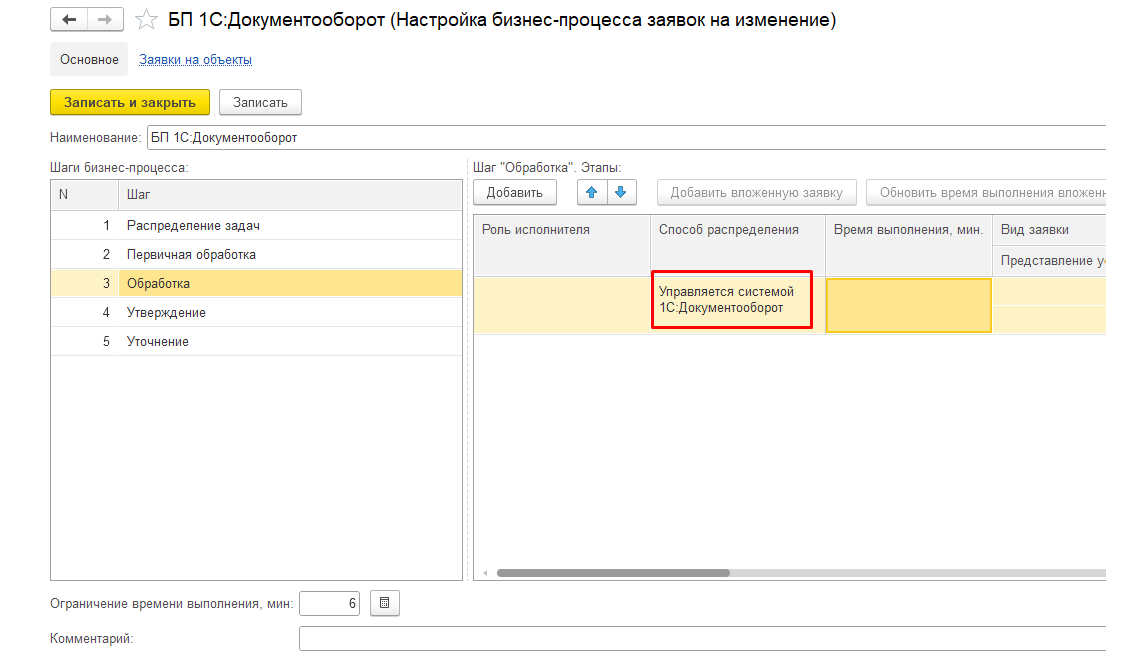Viewport: 1144px width, 657px height.
Task: Click the Вид заявки column header
Action: [x=1049, y=230]
